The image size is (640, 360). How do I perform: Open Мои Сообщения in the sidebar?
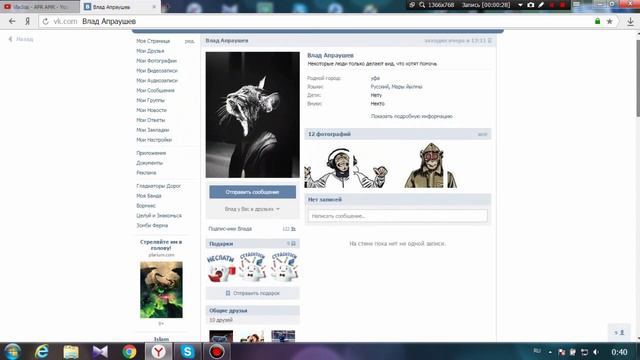155,90
